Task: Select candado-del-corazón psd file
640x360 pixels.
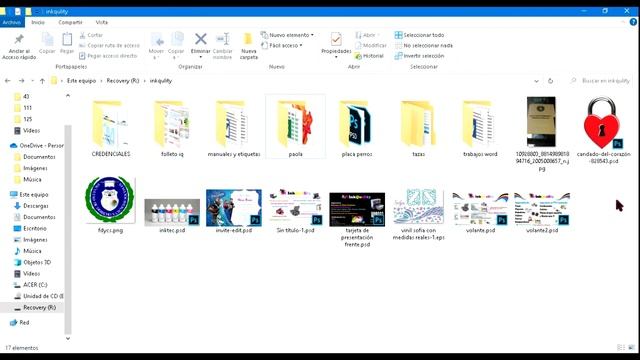Action: 603,130
